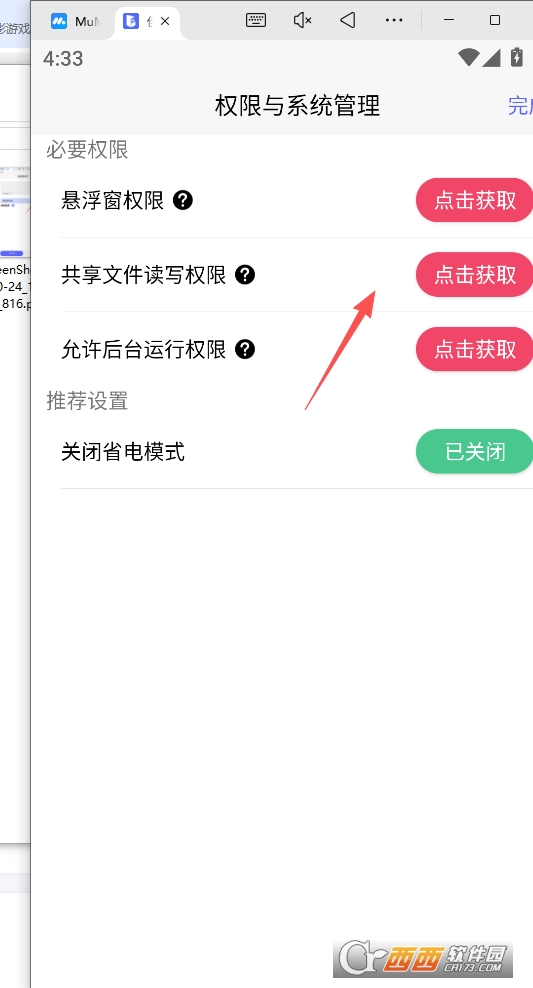Screen dimensions: 533x988
Task: Toggle the mute speaker icon in the title bar
Action: [x=302, y=20]
